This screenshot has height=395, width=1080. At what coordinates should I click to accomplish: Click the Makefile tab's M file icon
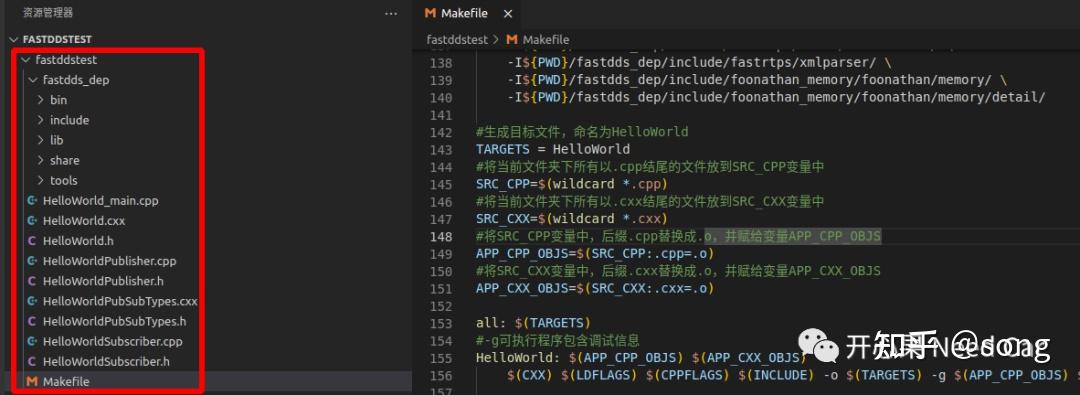pos(430,14)
